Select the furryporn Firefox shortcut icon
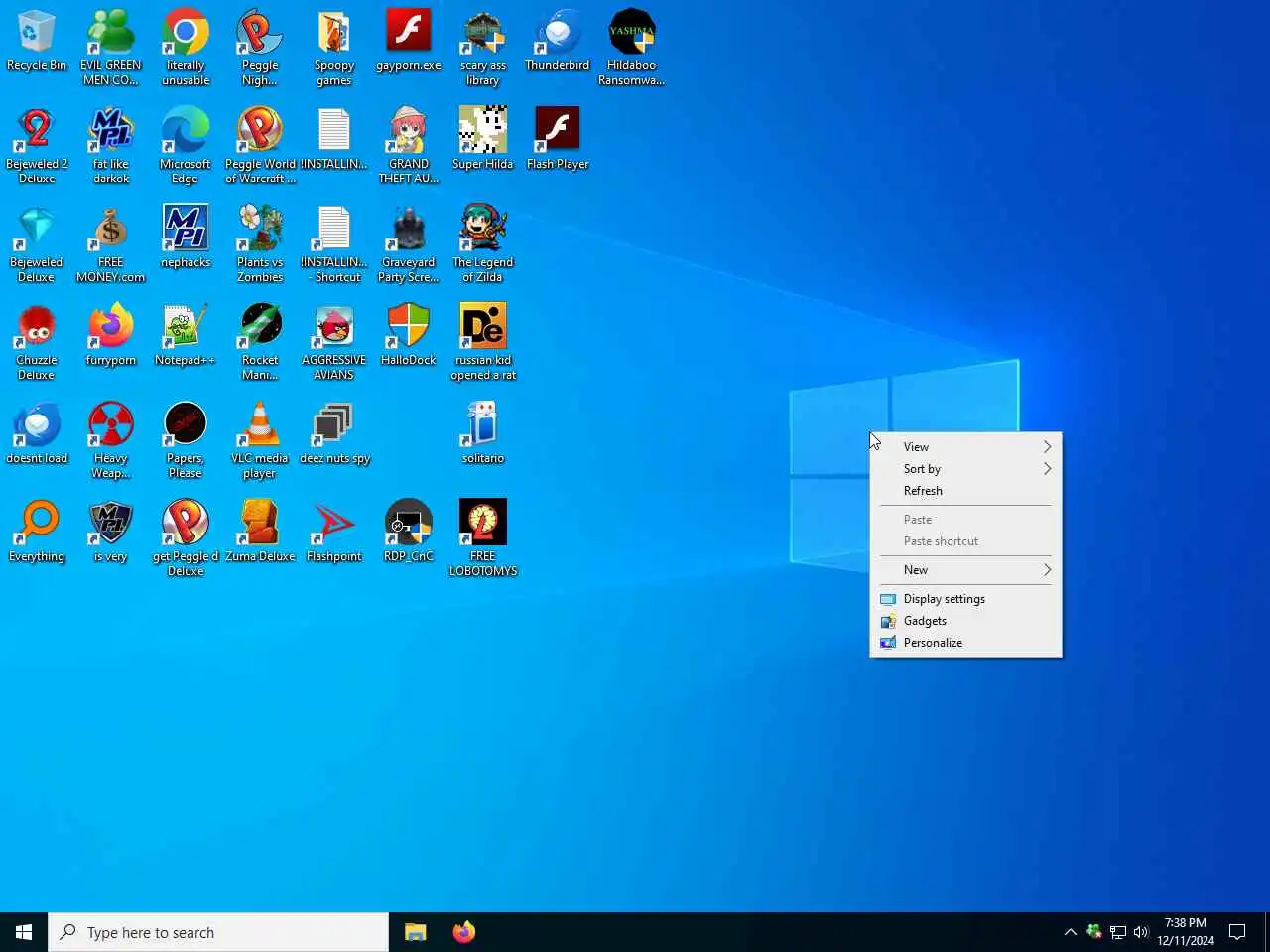The height and width of the screenshot is (952, 1270). pos(111,336)
